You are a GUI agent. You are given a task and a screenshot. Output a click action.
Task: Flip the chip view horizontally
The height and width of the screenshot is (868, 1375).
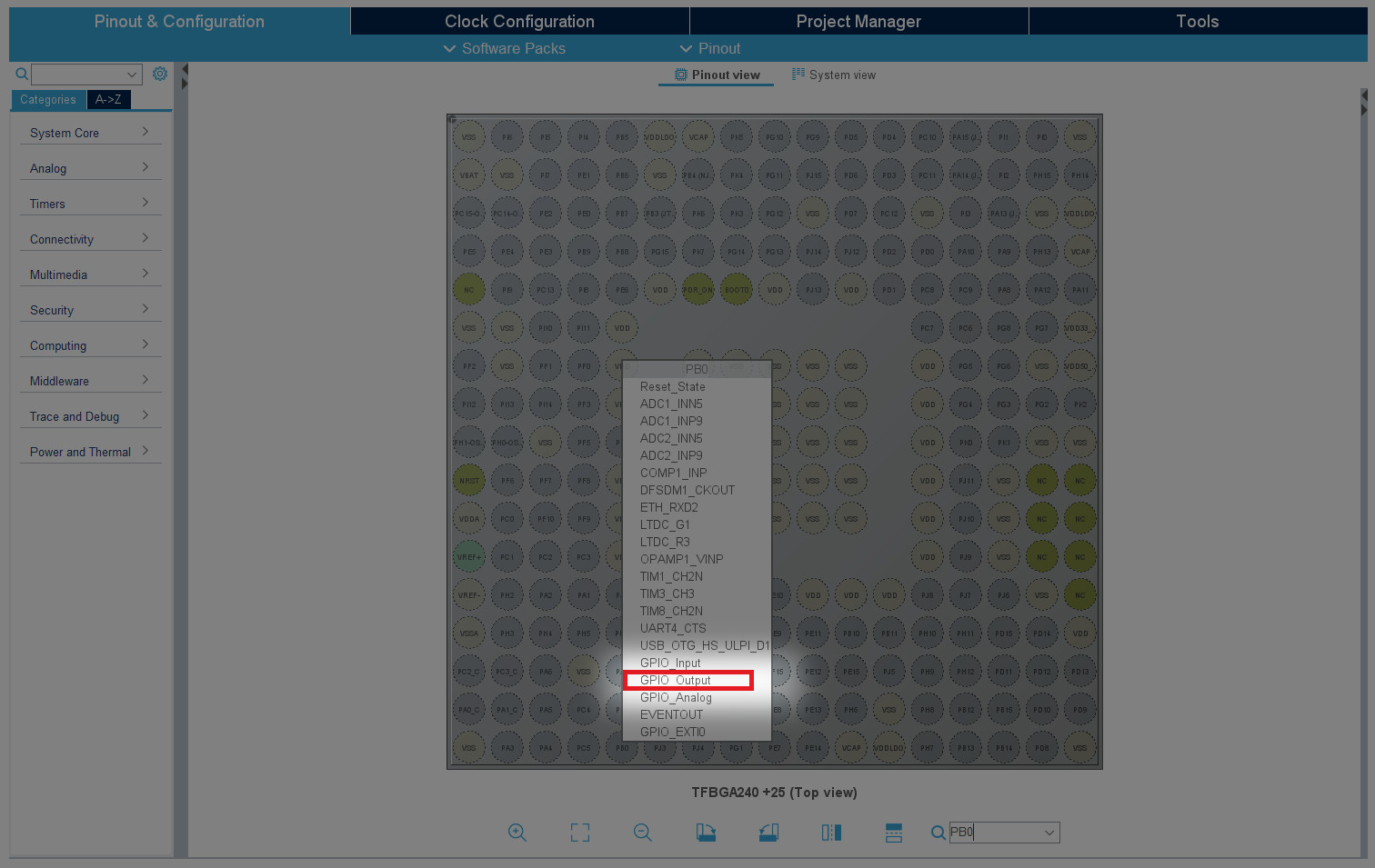click(x=831, y=832)
